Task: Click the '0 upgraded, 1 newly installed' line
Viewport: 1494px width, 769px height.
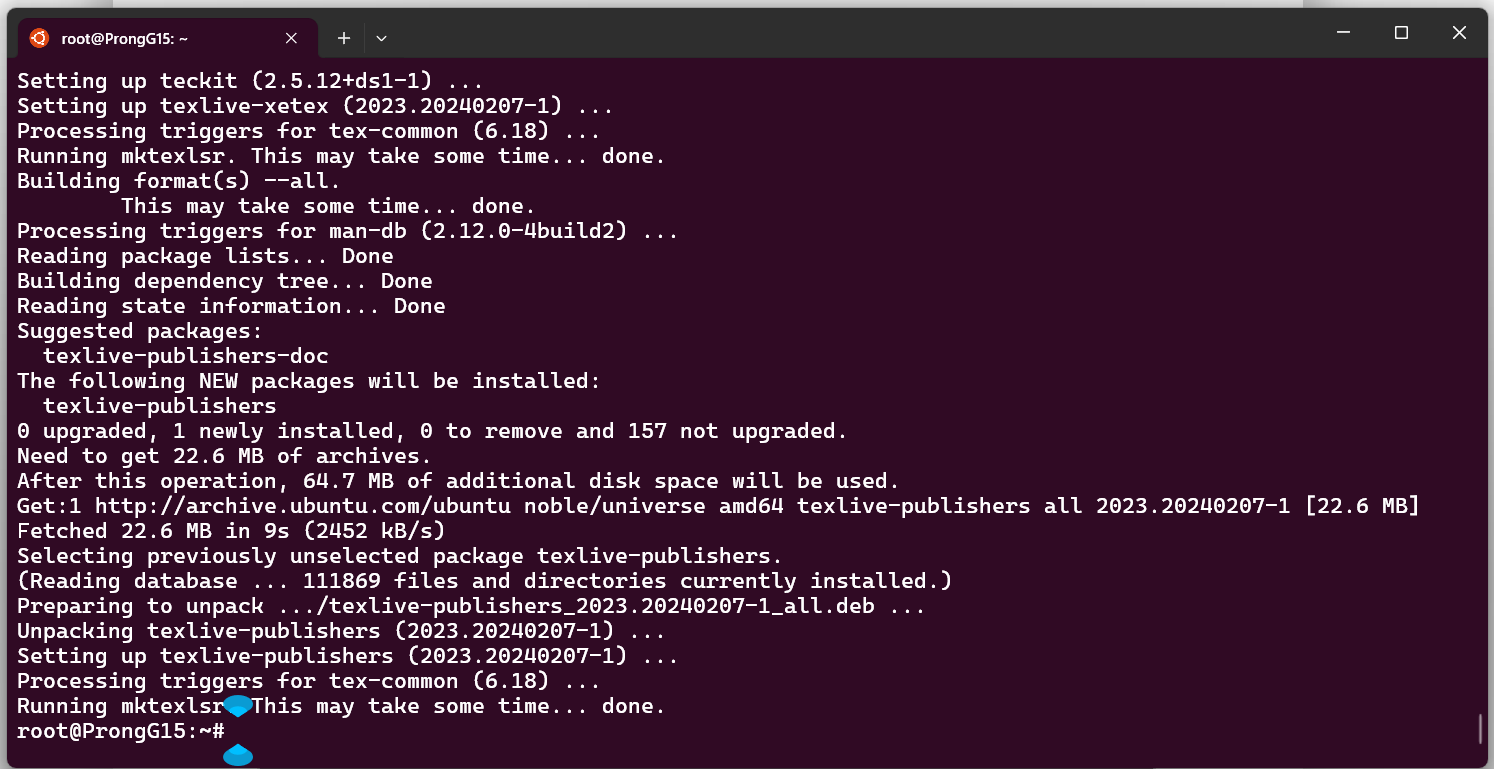Action: (x=432, y=431)
